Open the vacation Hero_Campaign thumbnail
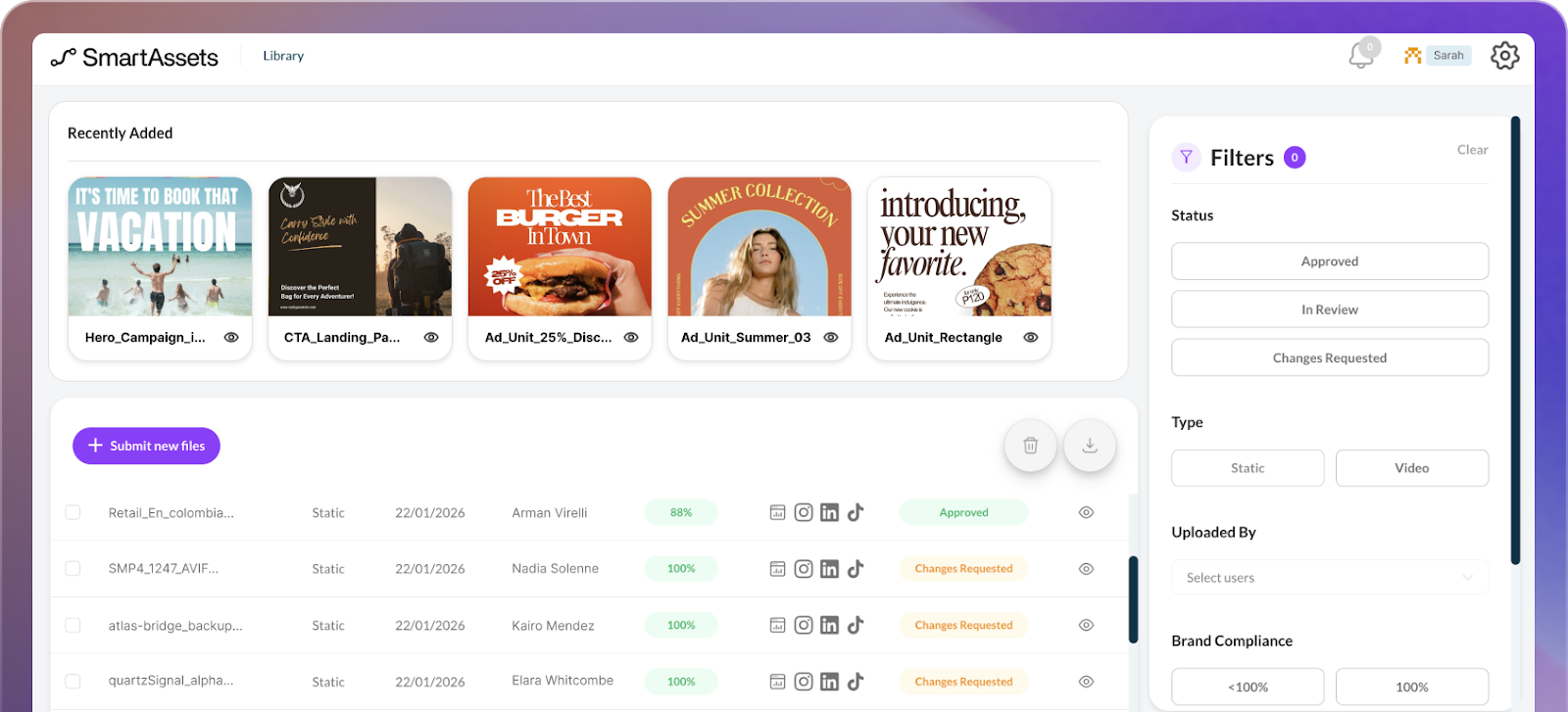 [160, 247]
